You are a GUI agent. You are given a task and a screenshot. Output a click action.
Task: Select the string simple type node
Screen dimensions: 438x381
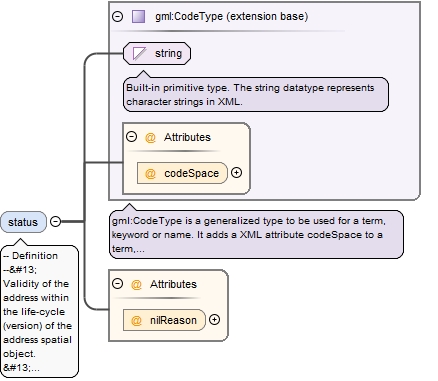157,53
